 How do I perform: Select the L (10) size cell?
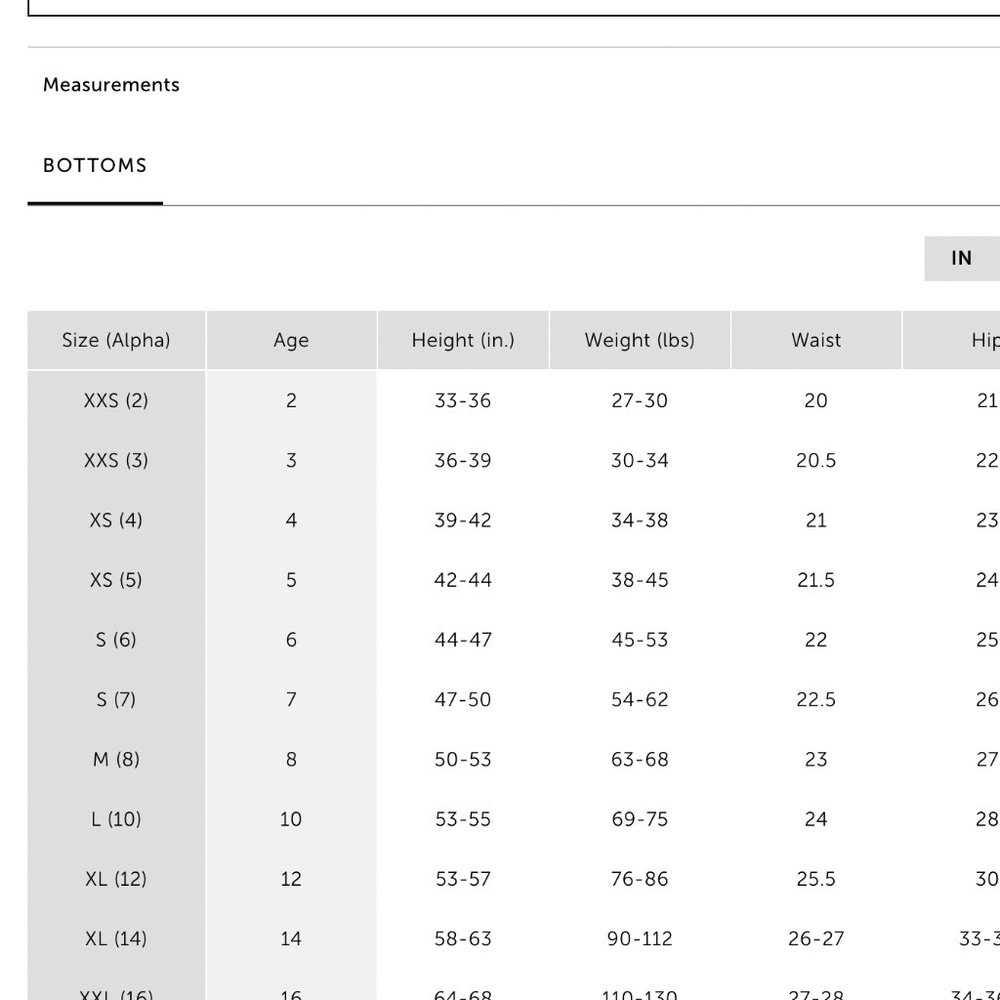(117, 820)
